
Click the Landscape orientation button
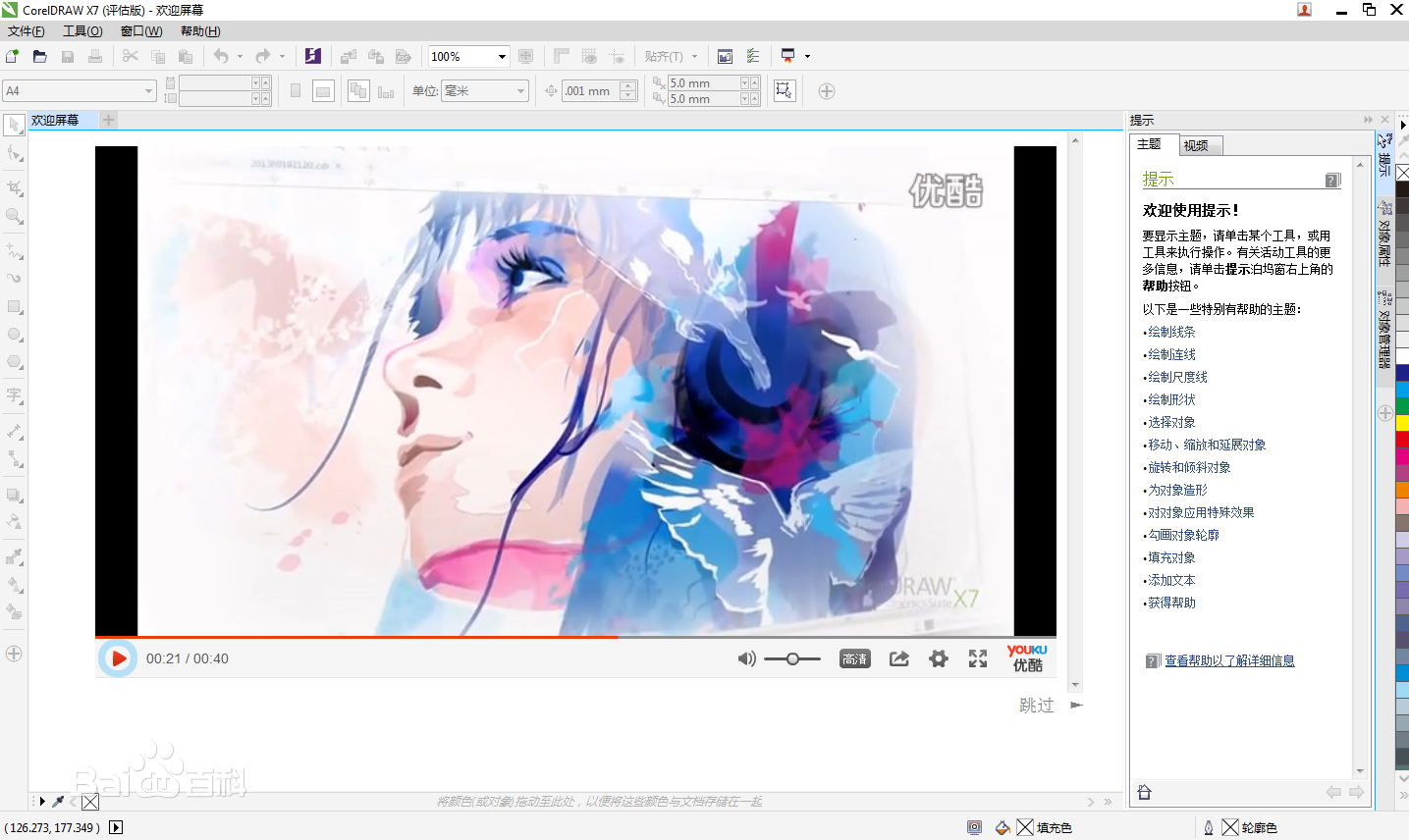tap(323, 91)
